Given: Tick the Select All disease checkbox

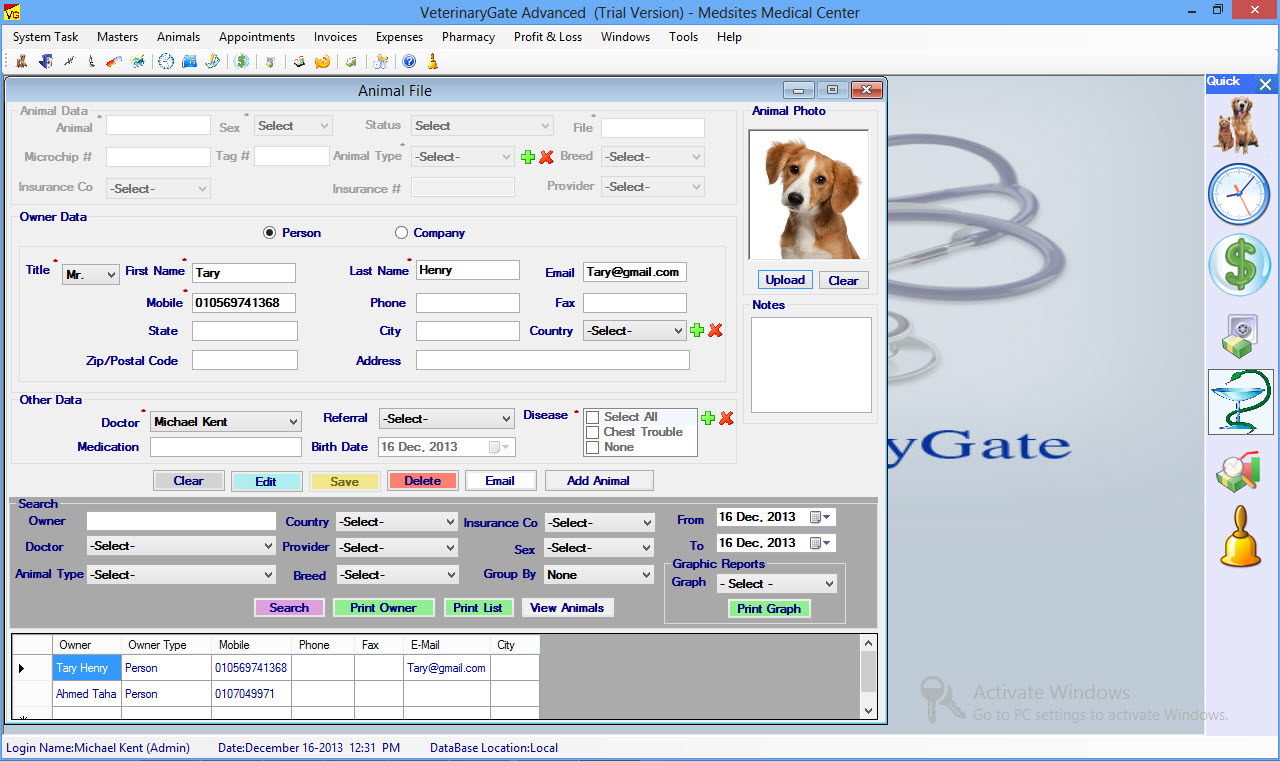Looking at the screenshot, I should coord(593,417).
